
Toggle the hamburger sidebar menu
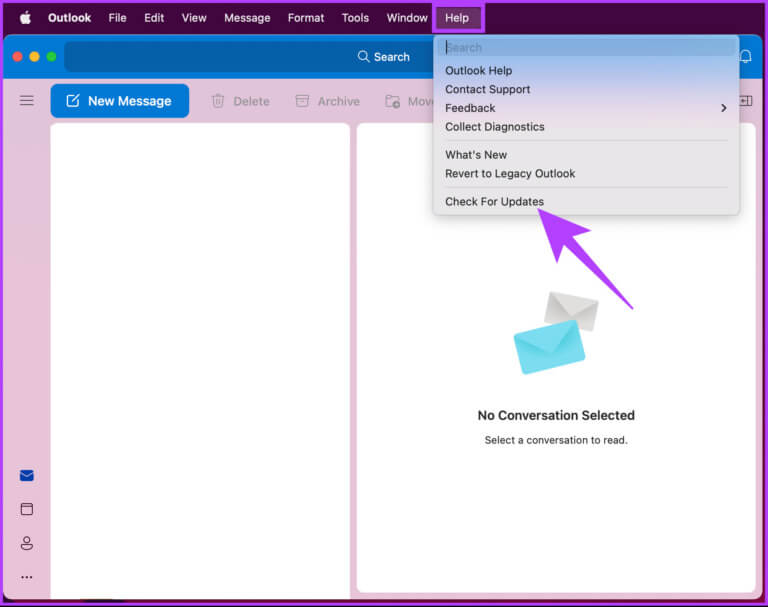click(27, 101)
